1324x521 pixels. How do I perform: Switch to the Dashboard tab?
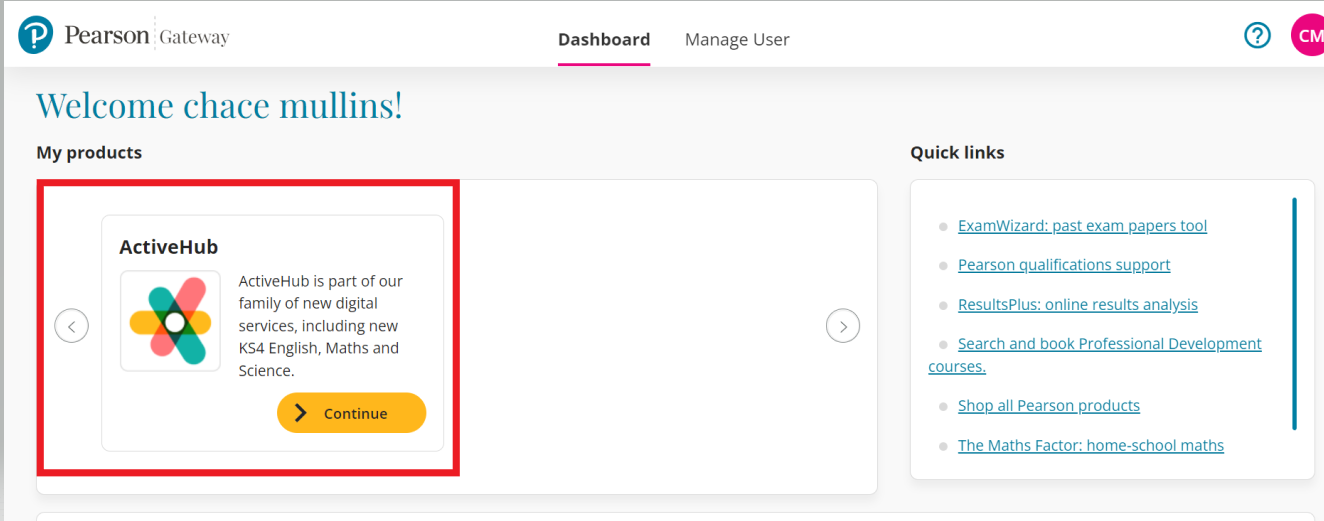point(604,40)
